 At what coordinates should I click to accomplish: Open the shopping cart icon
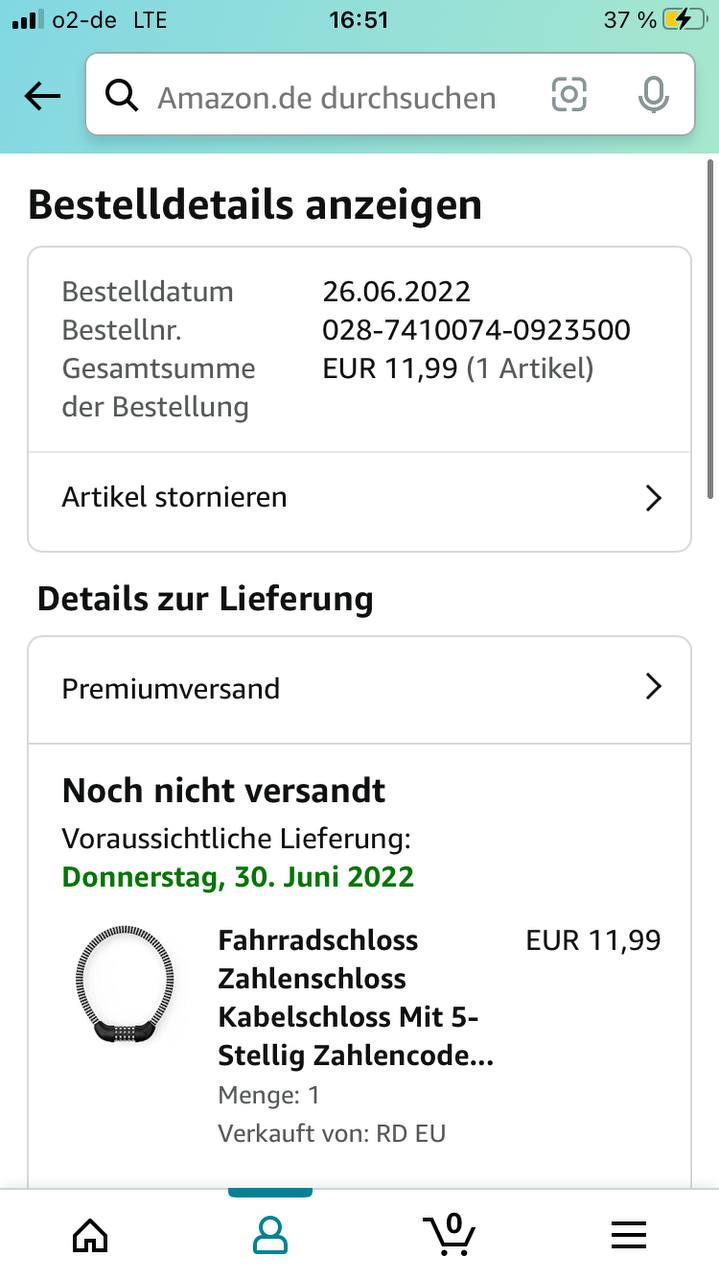click(x=449, y=1233)
